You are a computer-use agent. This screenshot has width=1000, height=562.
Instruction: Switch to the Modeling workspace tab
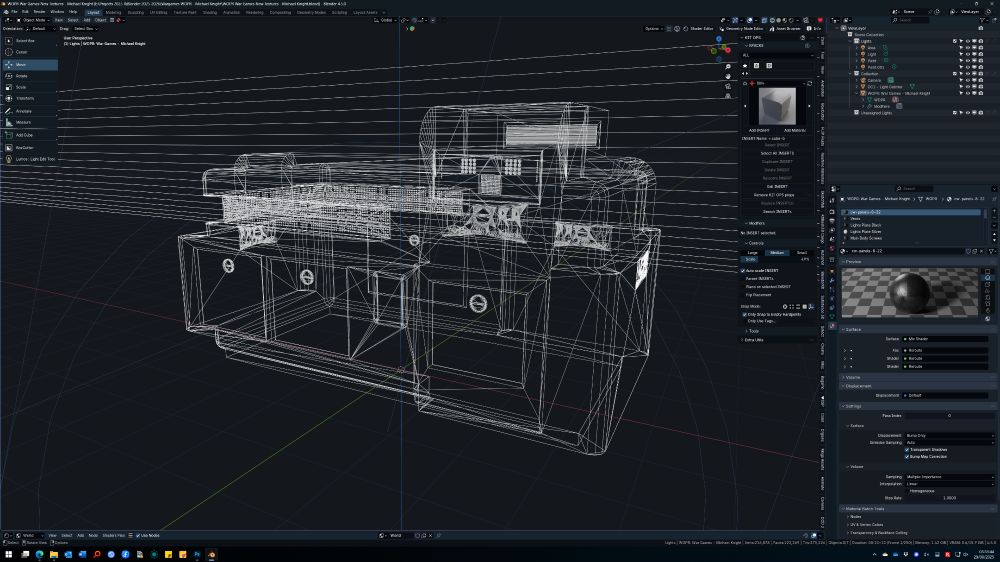(113, 12)
